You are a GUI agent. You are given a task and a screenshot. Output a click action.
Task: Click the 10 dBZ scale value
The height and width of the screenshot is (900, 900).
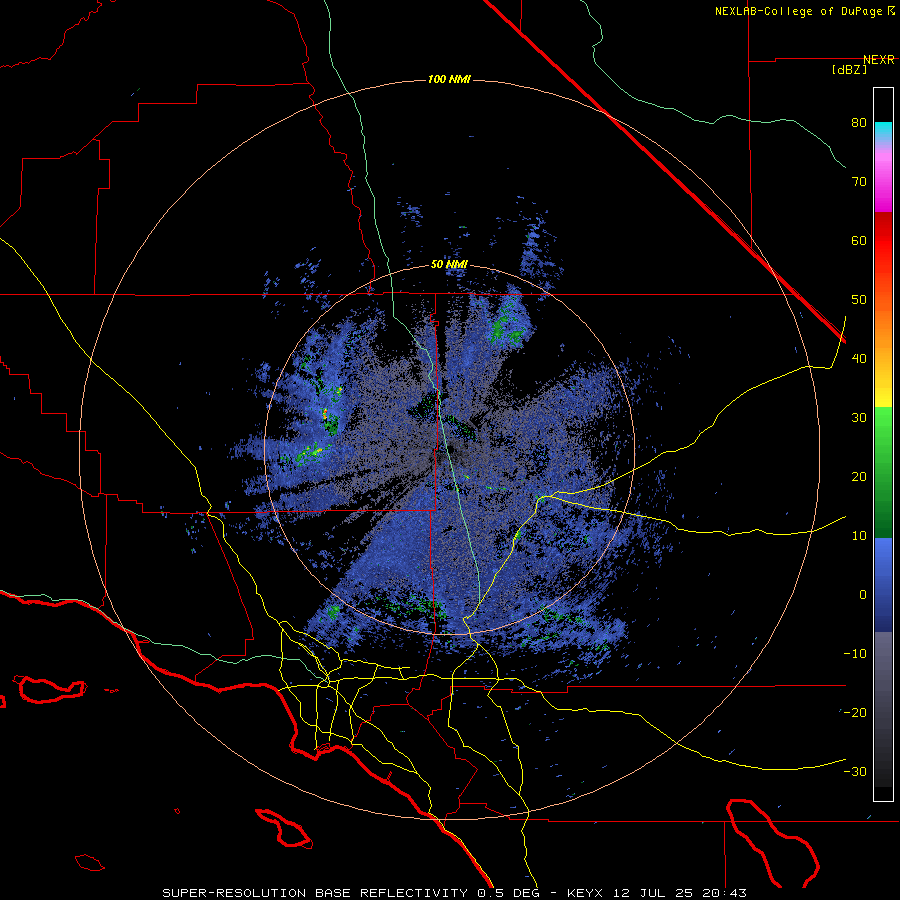click(859, 536)
